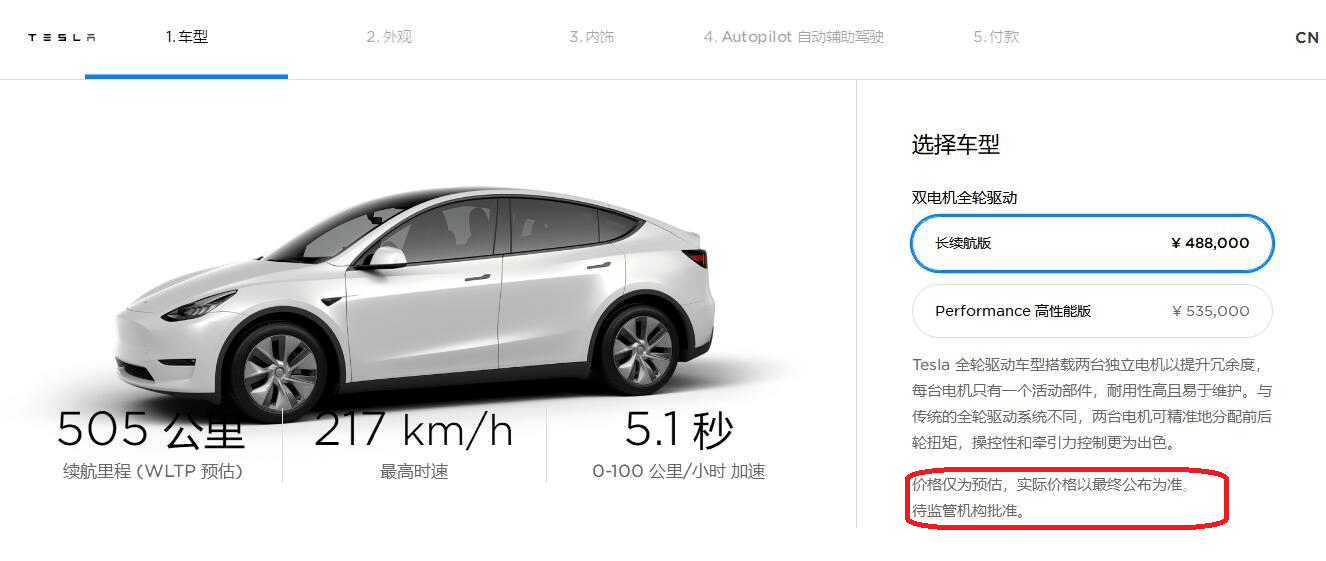The image size is (1326, 561).
Task: Click the 待监管机构批准 notice
Action: click(968, 510)
